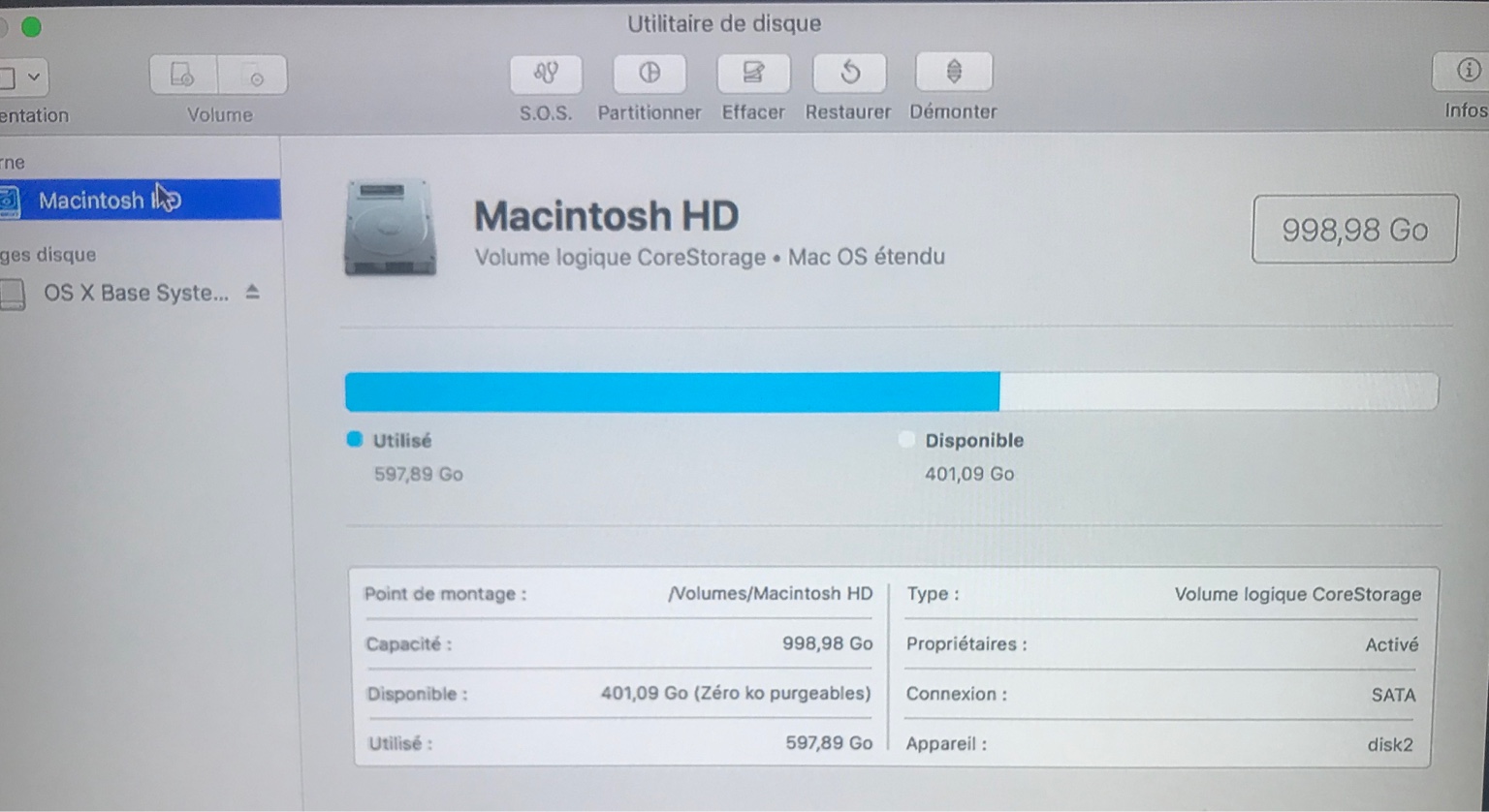Open the Partitionner tool

tap(649, 74)
